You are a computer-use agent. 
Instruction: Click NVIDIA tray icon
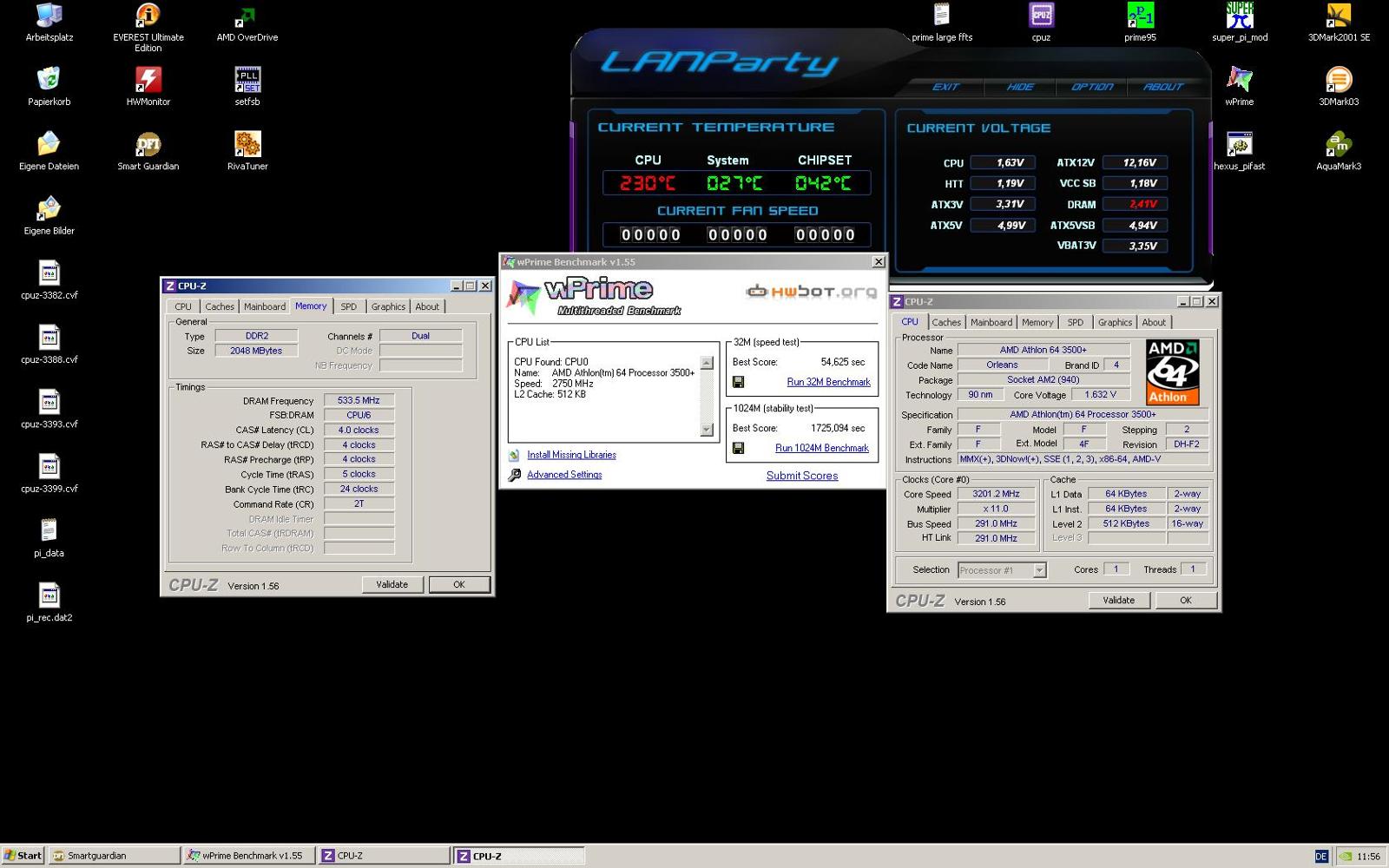tap(1345, 857)
